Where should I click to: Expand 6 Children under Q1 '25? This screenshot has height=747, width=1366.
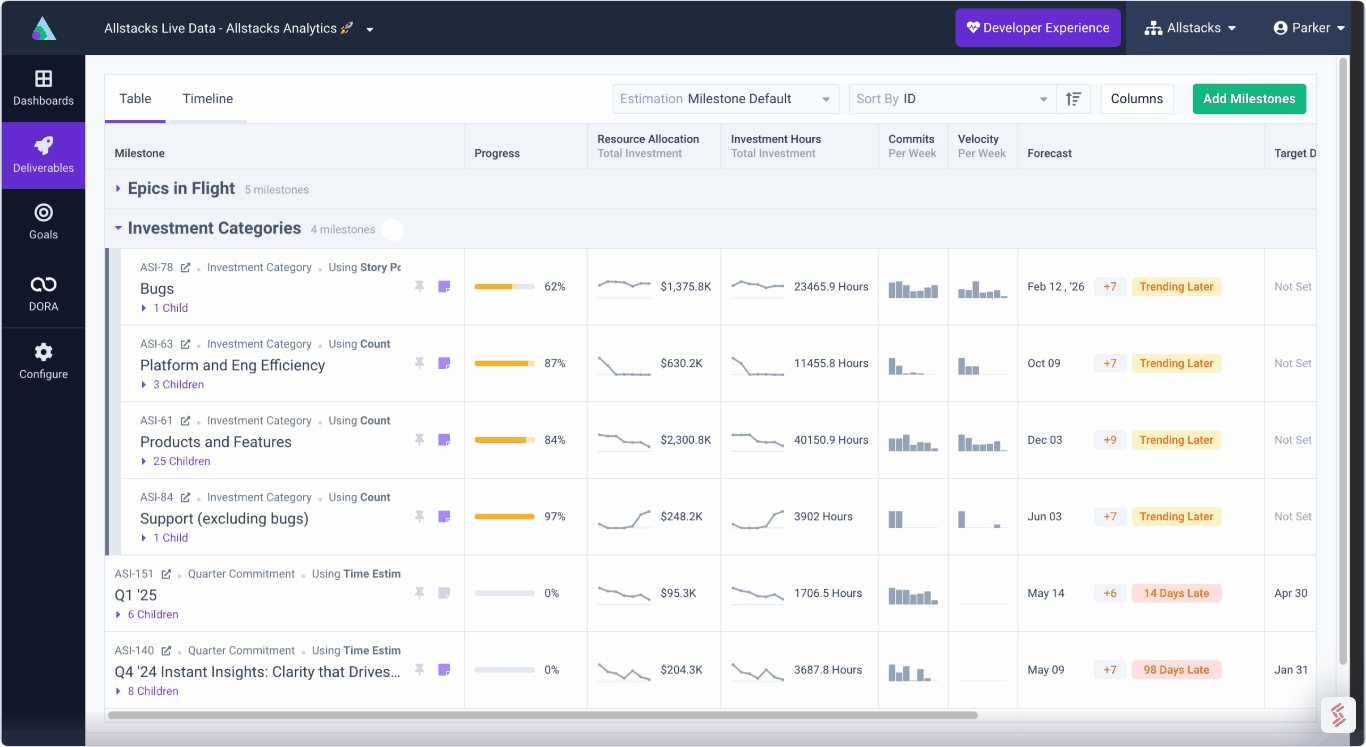[x=147, y=615]
